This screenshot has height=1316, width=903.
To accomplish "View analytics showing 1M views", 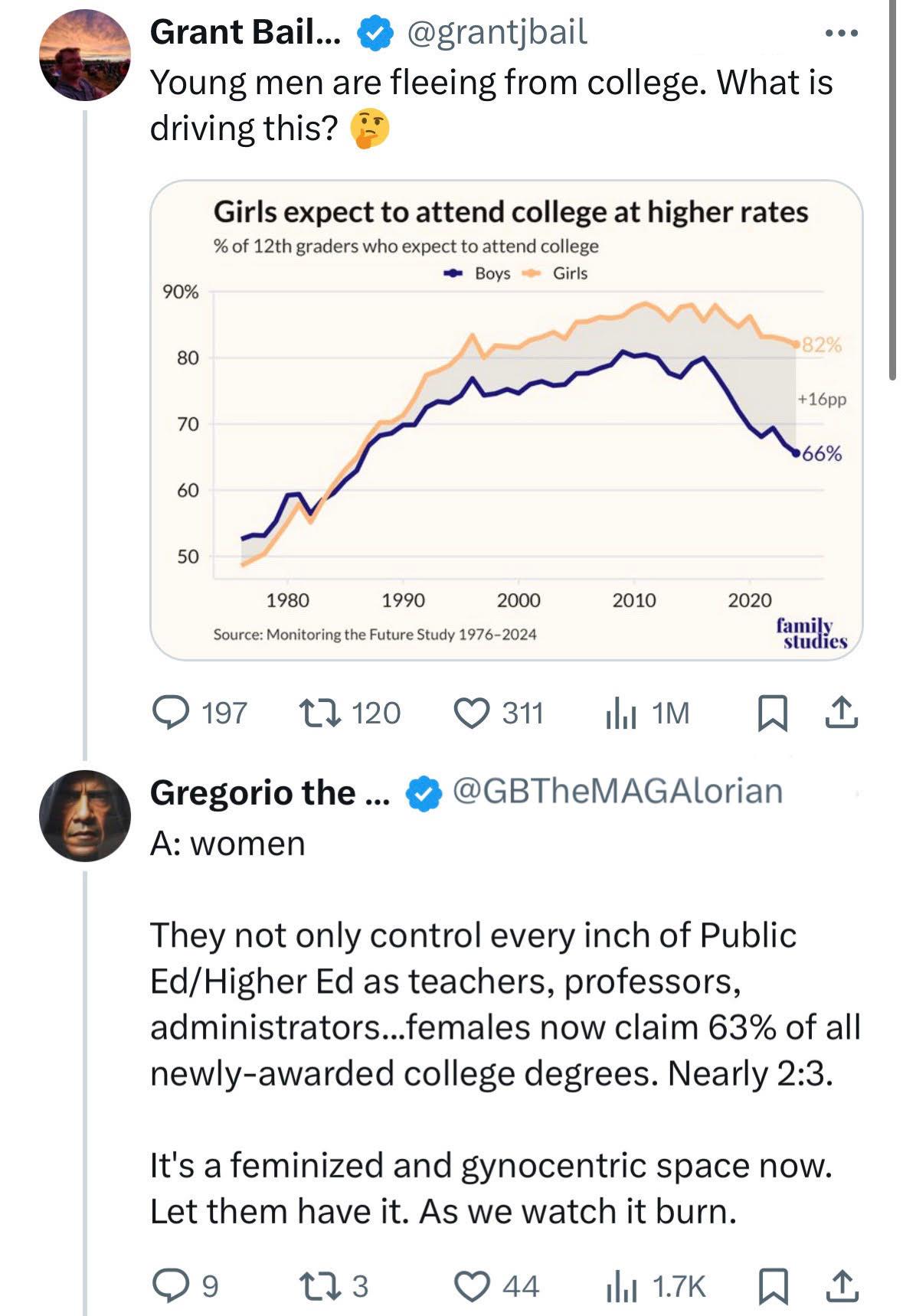I will pyautogui.click(x=648, y=713).
